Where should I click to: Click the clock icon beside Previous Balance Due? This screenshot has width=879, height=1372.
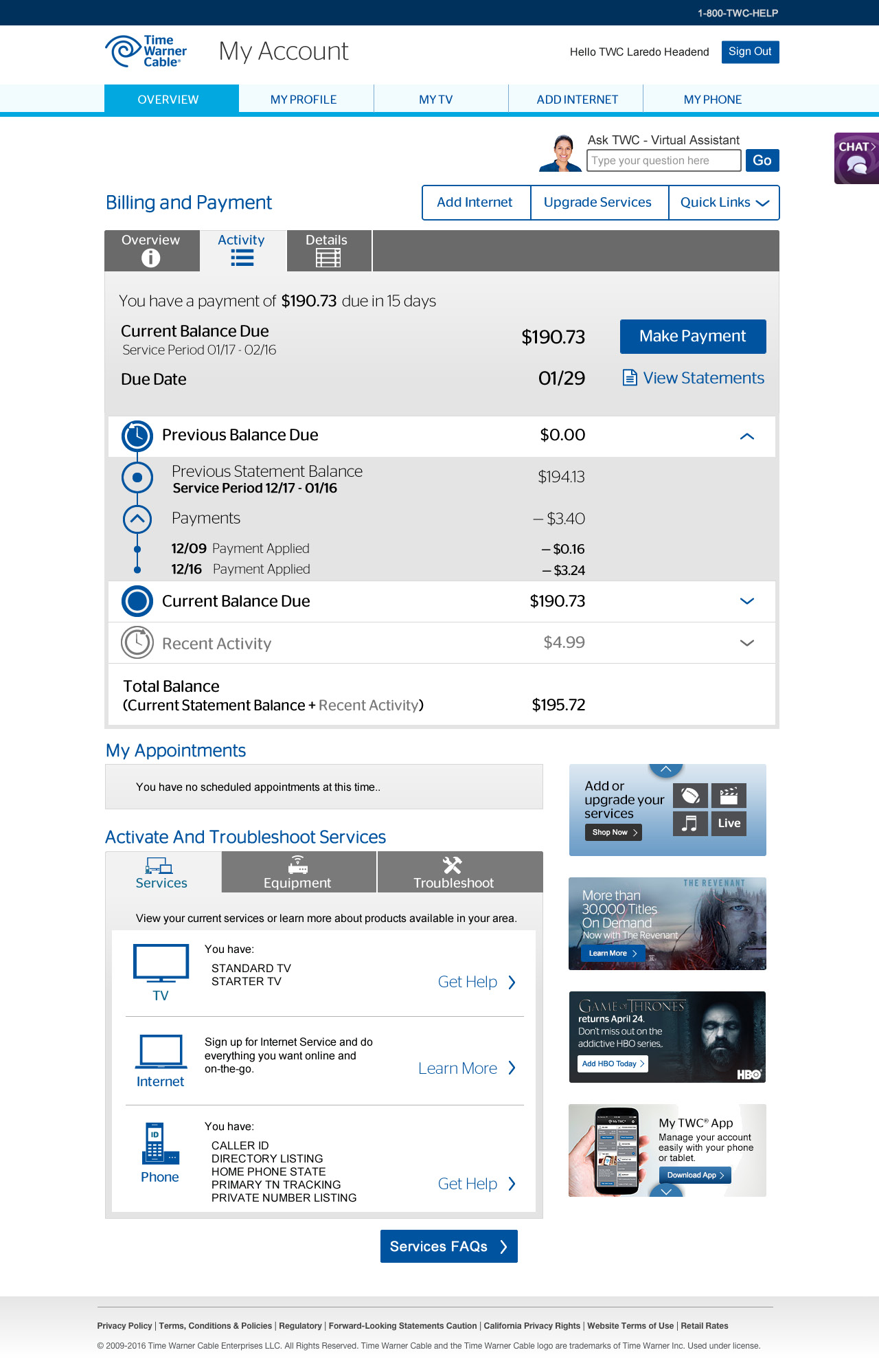137,436
